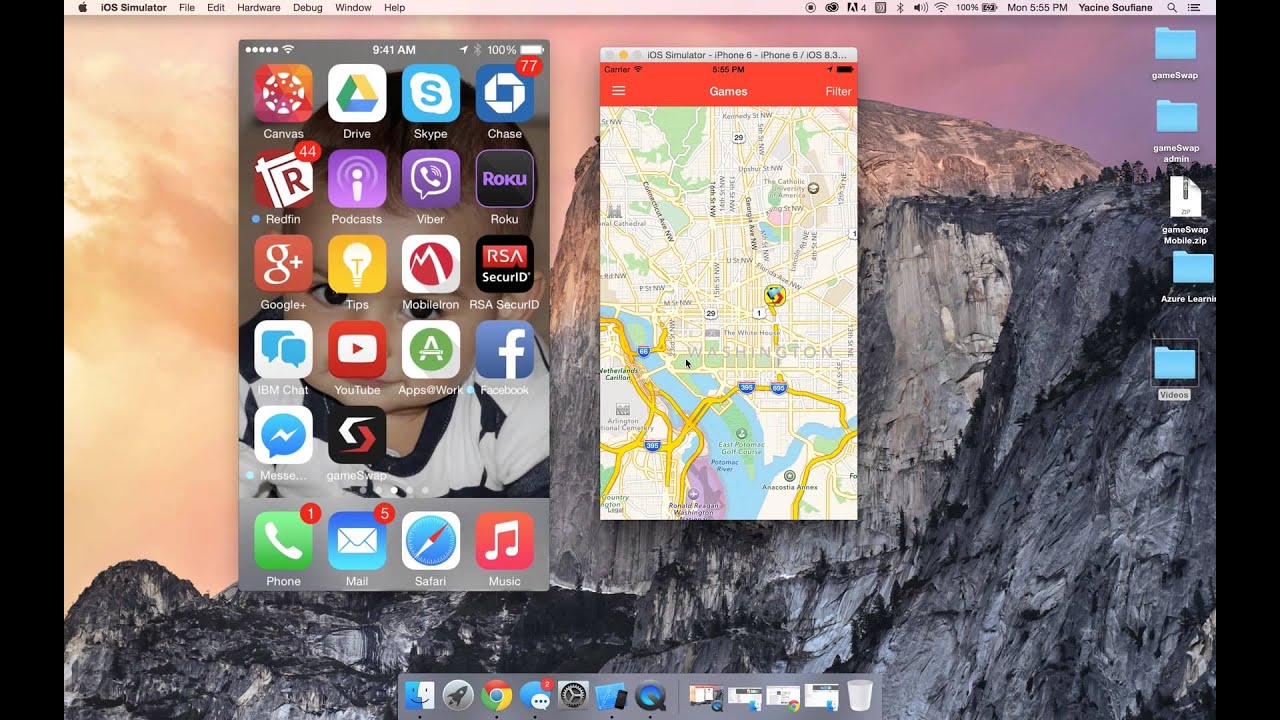Screen dimensions: 1280x720
Task: Open the Apps@Work app
Action: point(431,350)
